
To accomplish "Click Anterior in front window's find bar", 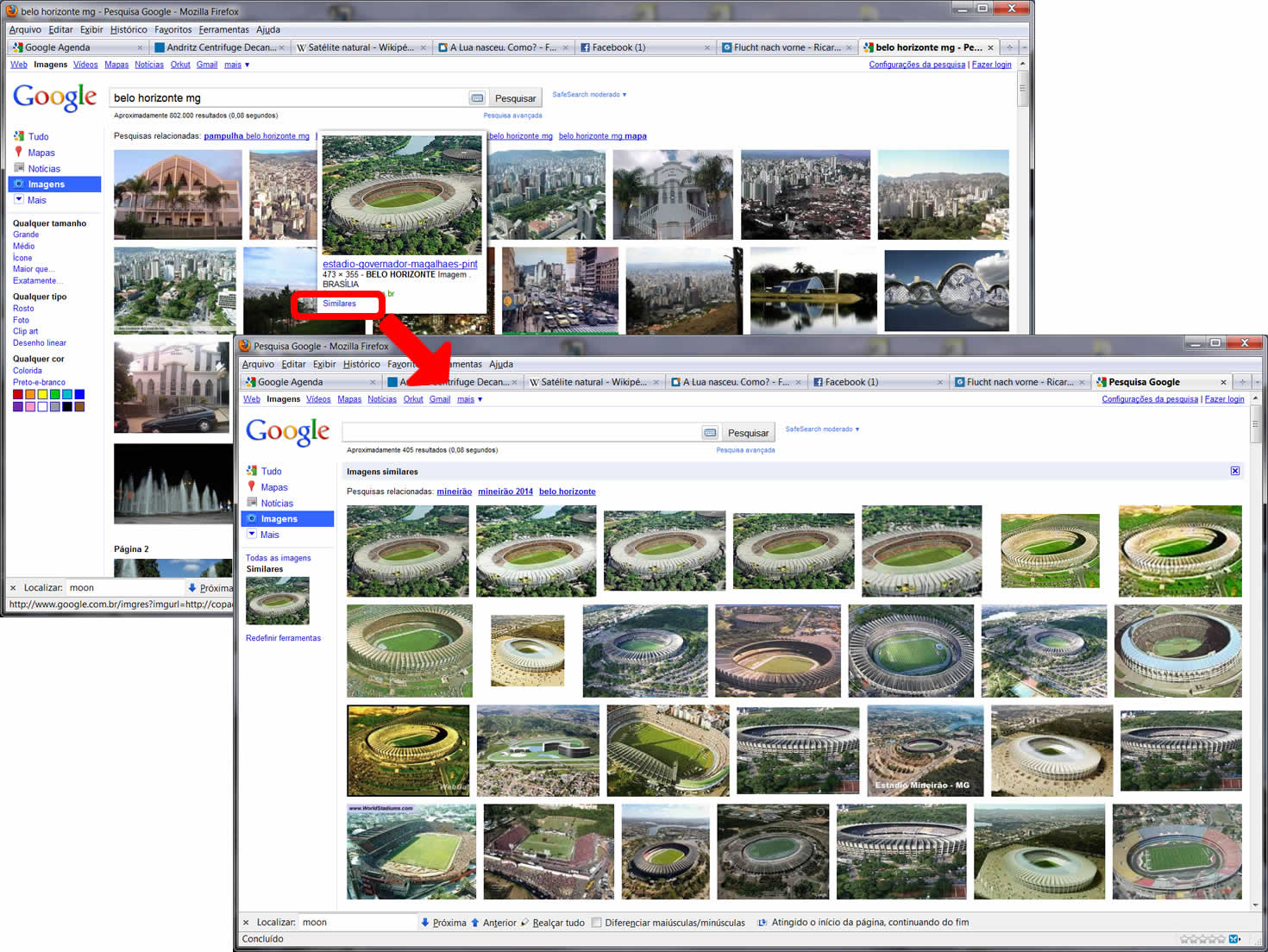I will (493, 923).
